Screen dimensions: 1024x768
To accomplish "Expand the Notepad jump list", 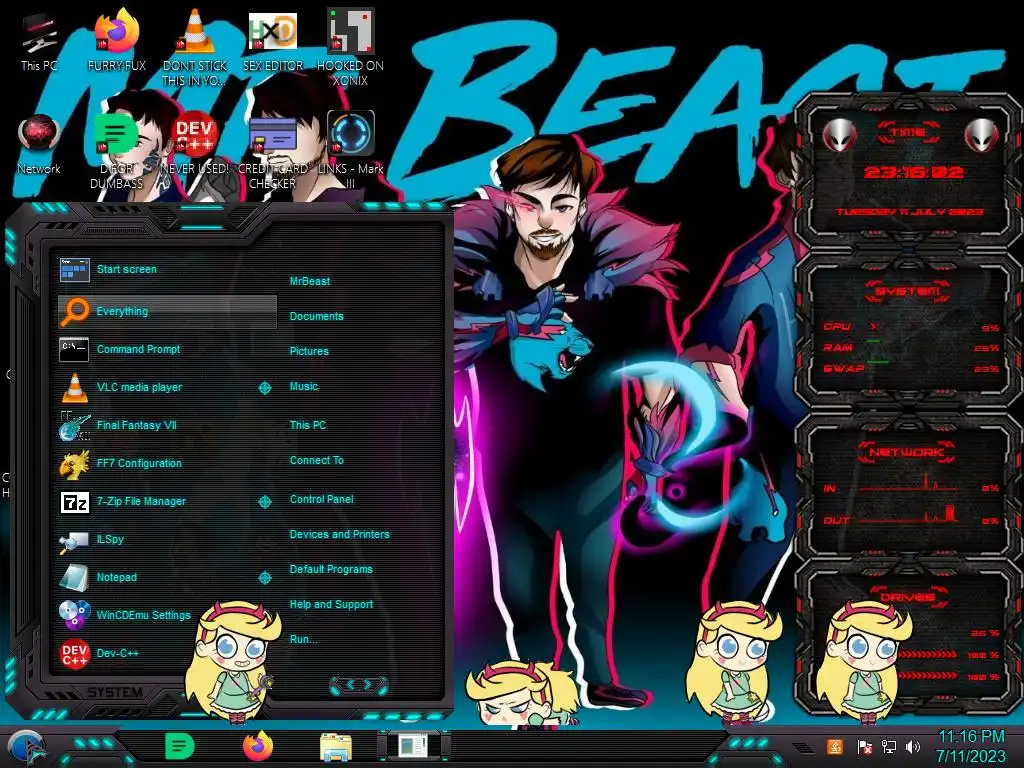I will tap(264, 578).
